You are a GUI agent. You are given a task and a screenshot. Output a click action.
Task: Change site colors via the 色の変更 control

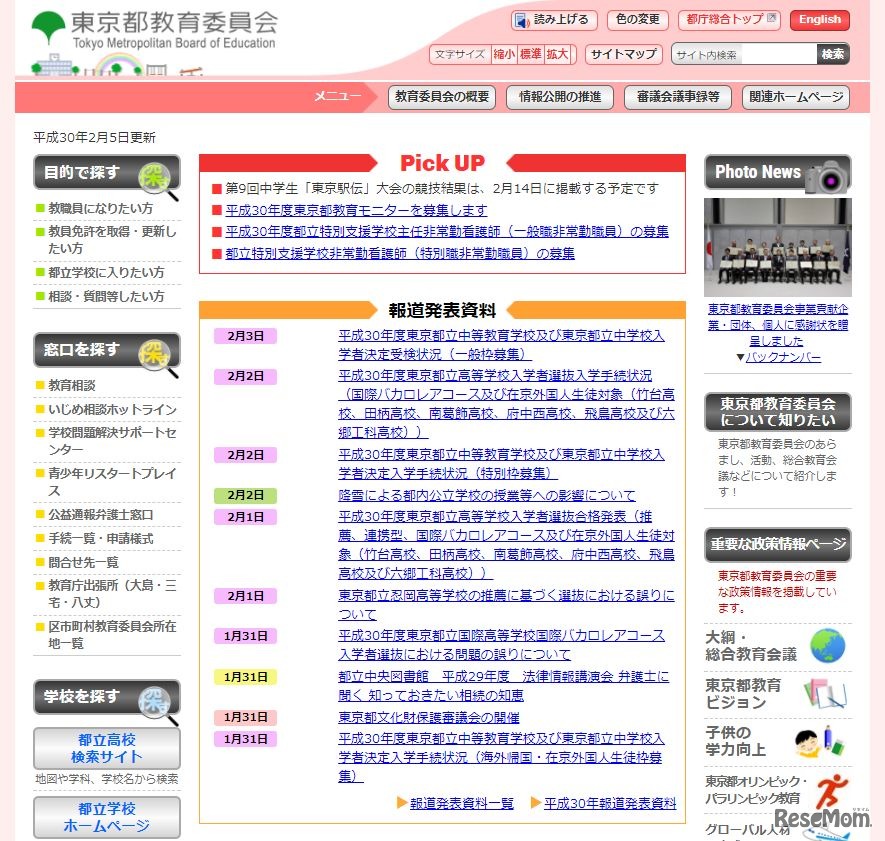click(x=639, y=19)
